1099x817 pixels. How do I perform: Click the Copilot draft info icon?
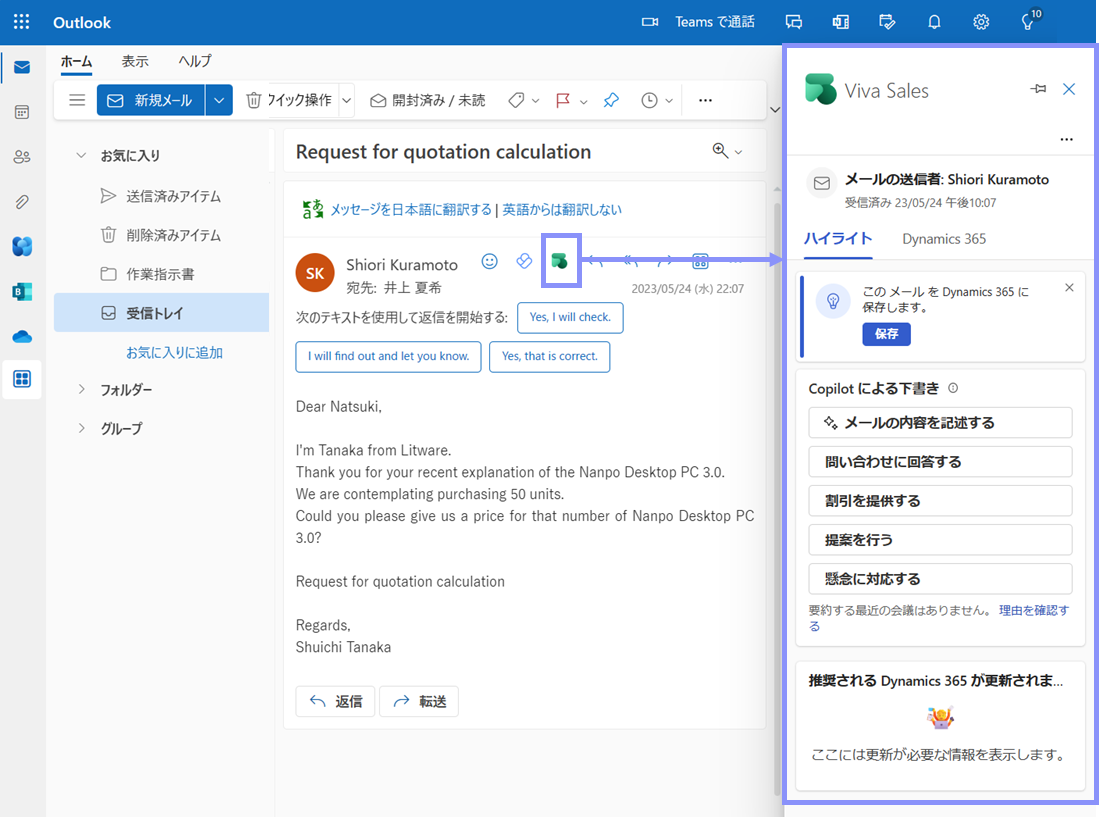tap(953, 387)
